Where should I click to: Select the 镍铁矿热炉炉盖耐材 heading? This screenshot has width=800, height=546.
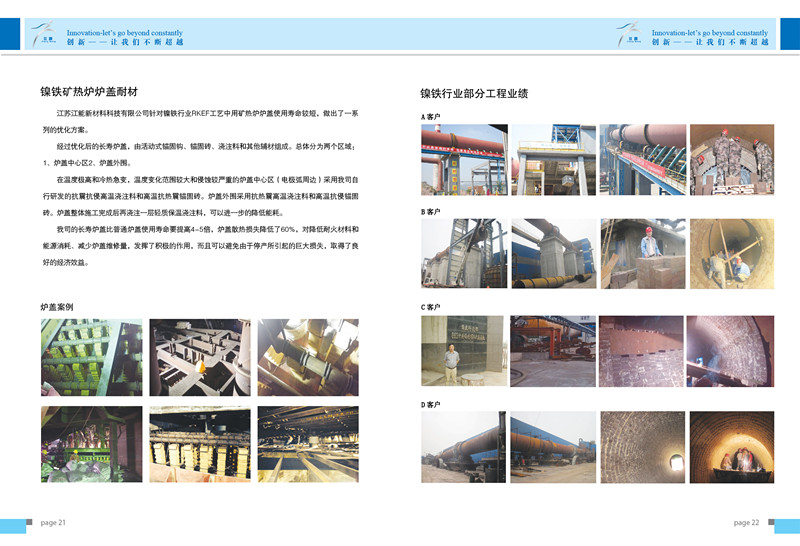point(88,92)
